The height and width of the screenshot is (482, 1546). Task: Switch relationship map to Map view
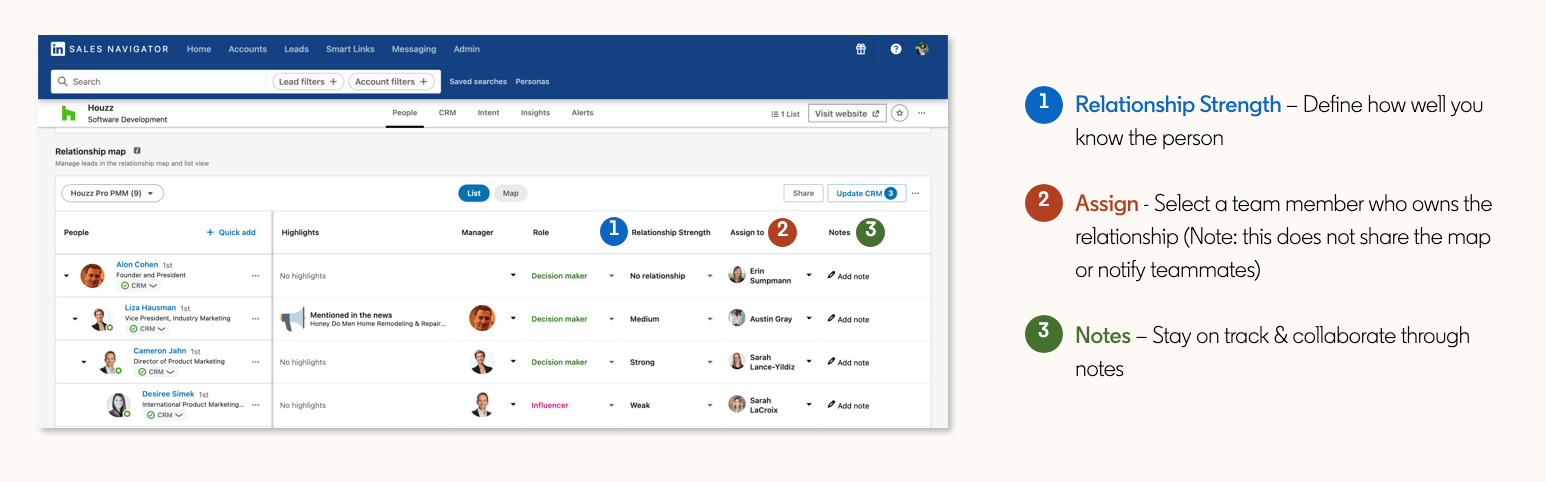510,193
